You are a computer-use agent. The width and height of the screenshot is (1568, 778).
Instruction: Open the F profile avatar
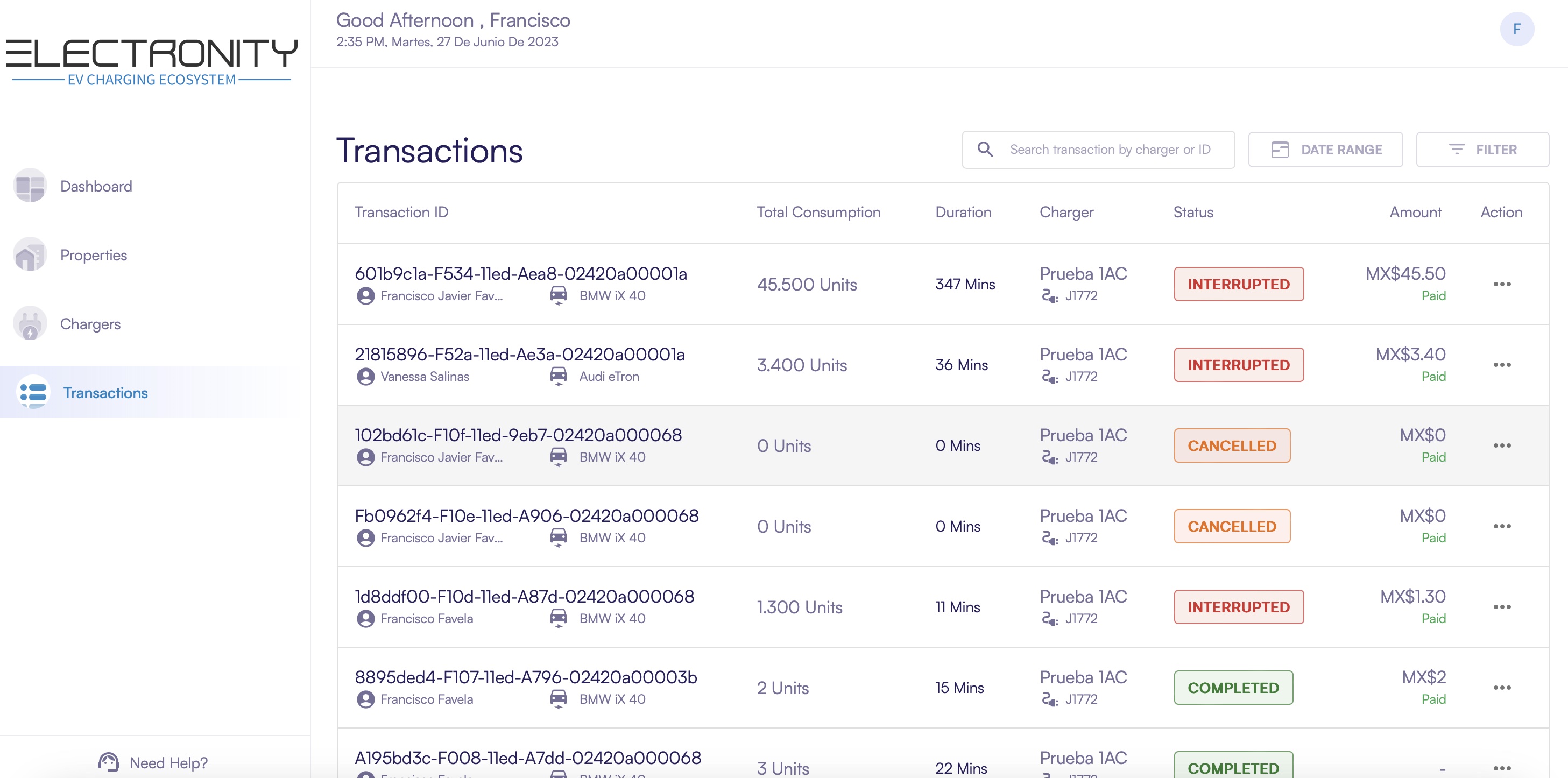click(x=1516, y=29)
